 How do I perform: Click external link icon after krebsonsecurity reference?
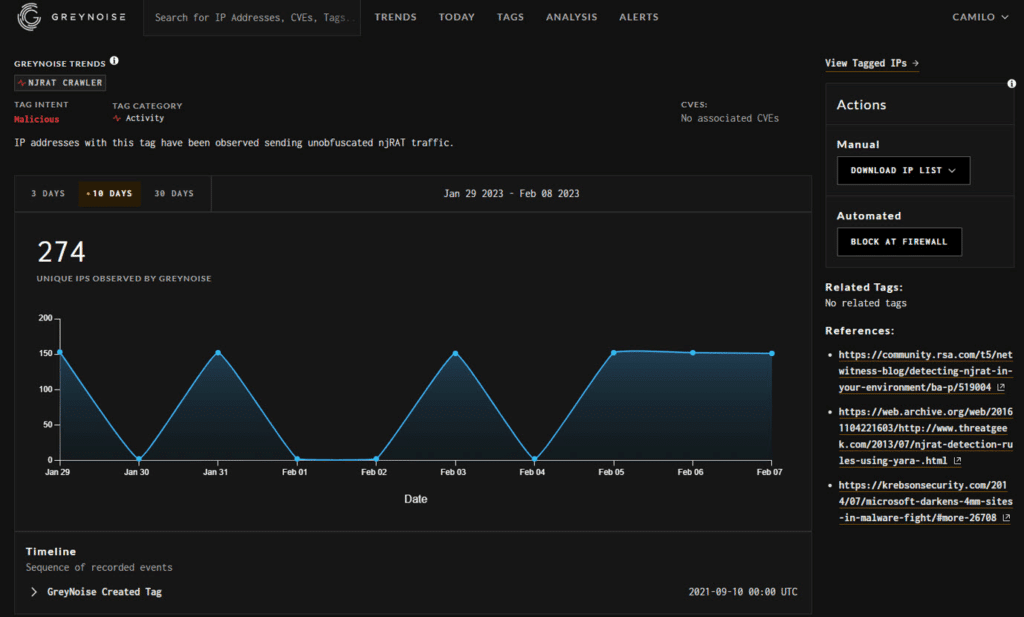pos(1006,518)
